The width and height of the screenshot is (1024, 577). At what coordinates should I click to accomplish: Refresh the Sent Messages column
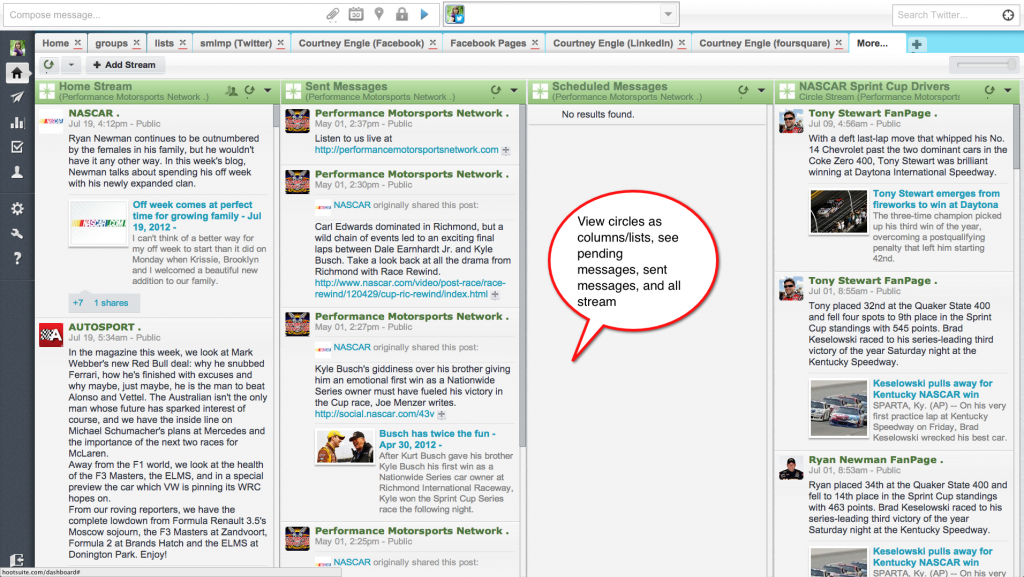[496, 90]
